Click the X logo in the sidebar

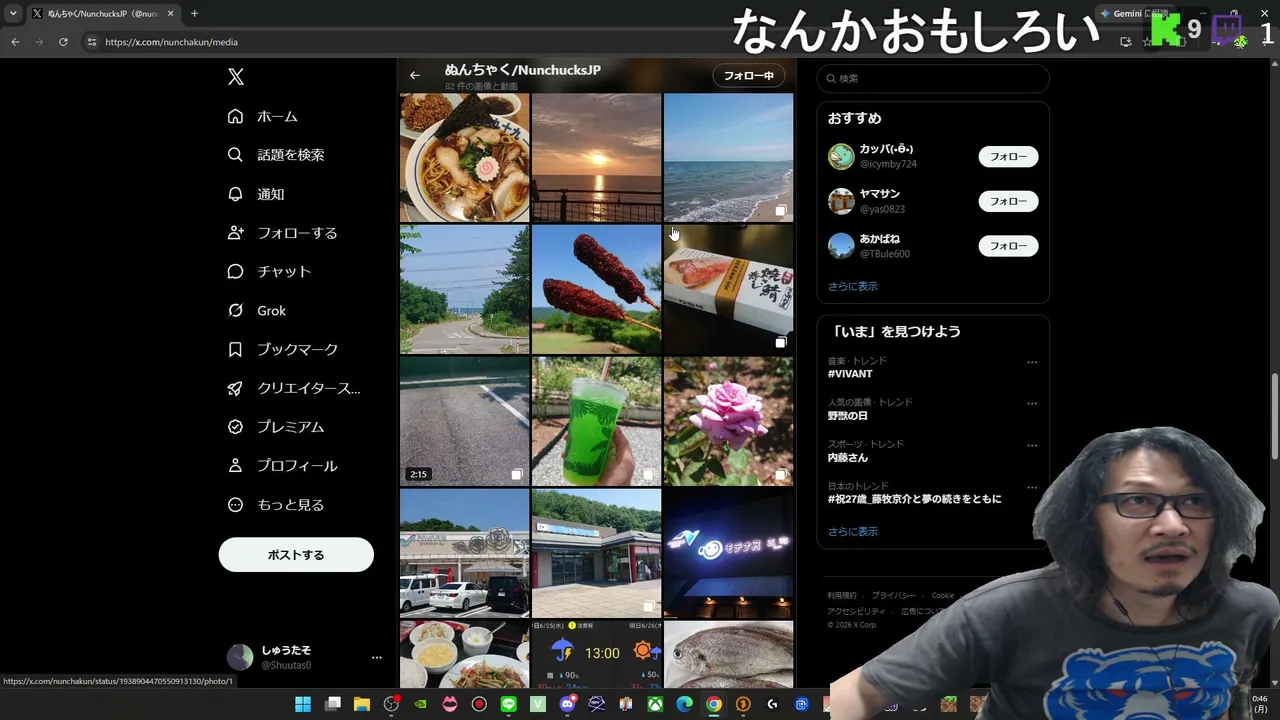[235, 77]
